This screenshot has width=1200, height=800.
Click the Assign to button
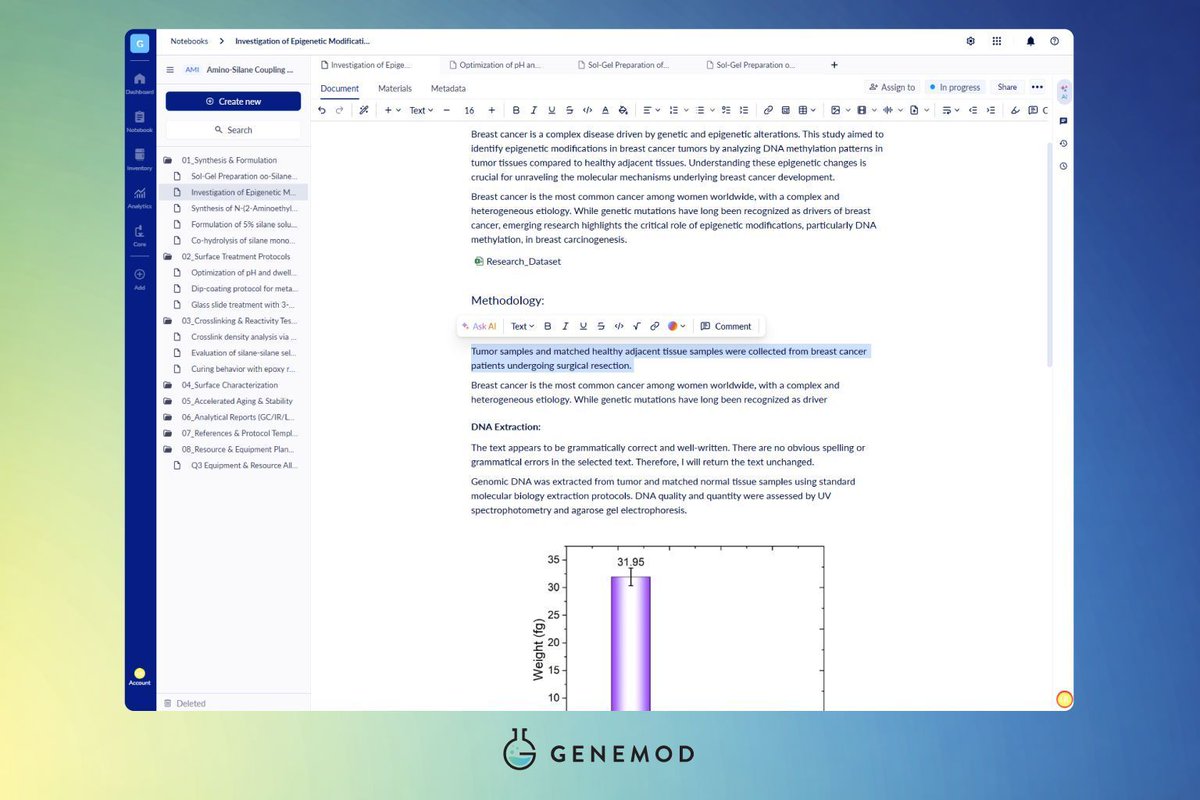[892, 87]
